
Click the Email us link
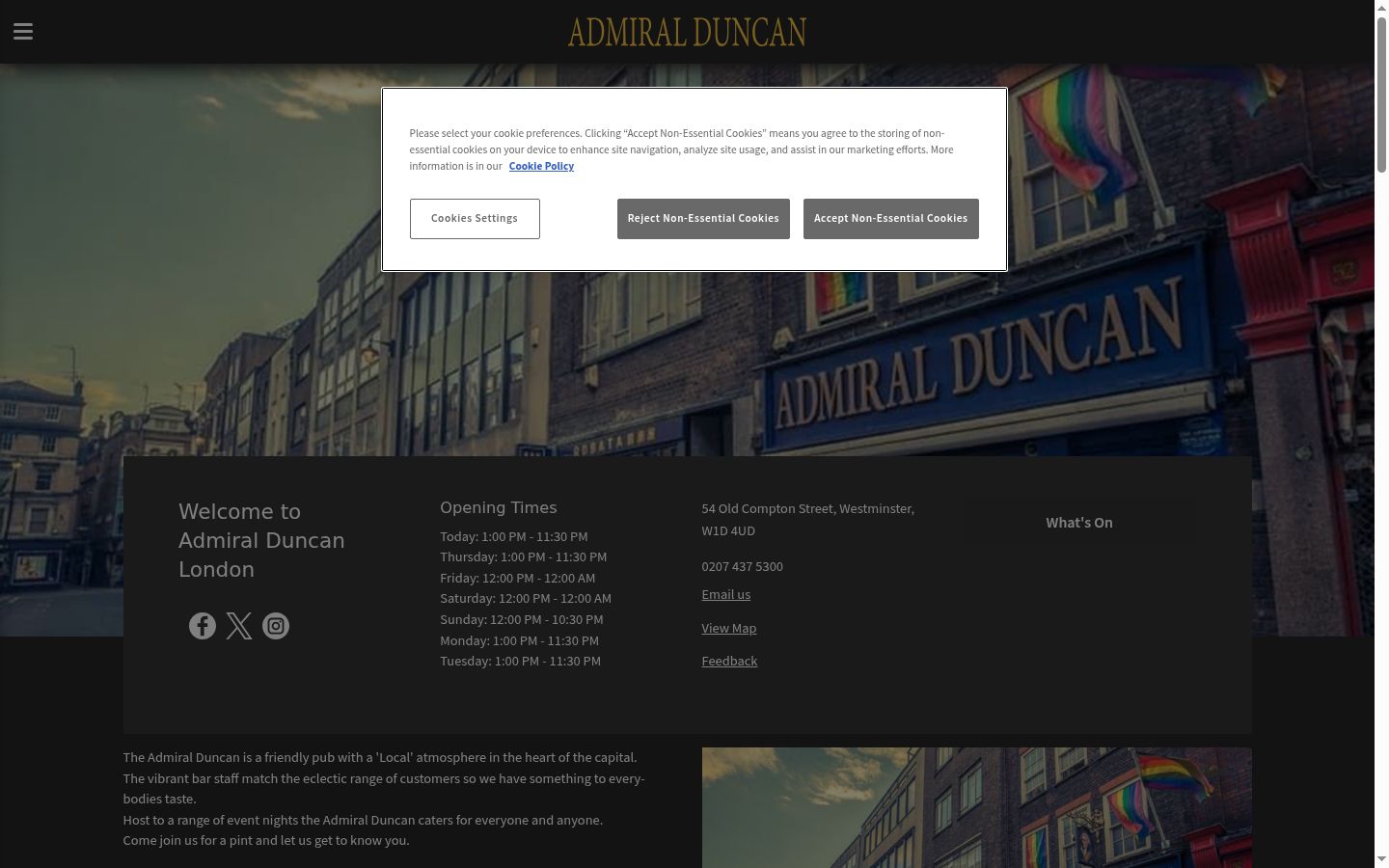pyautogui.click(x=725, y=594)
